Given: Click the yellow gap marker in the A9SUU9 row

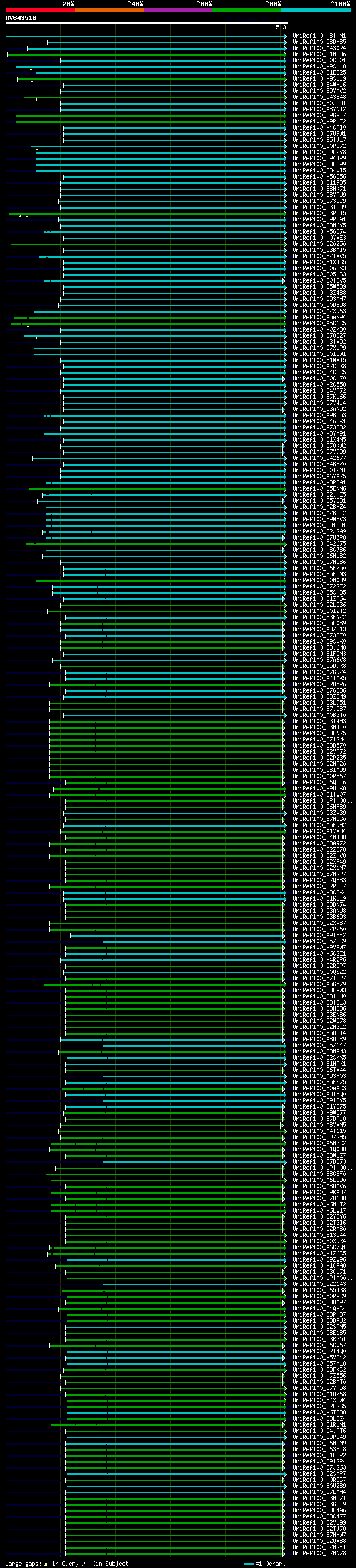Looking at the screenshot, I should point(32,81).
